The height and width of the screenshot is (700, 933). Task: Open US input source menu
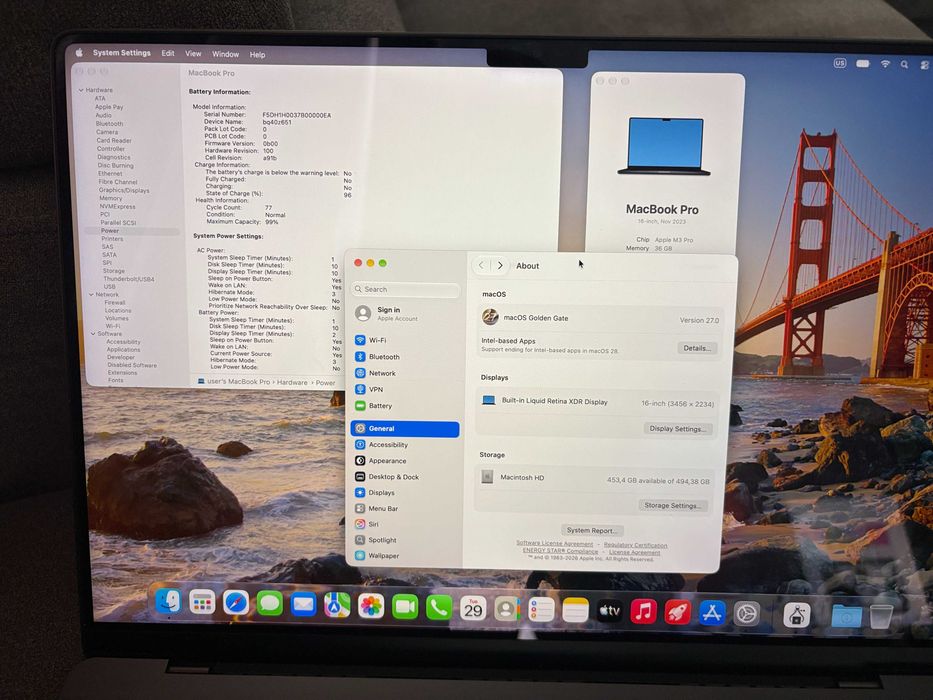(840, 62)
